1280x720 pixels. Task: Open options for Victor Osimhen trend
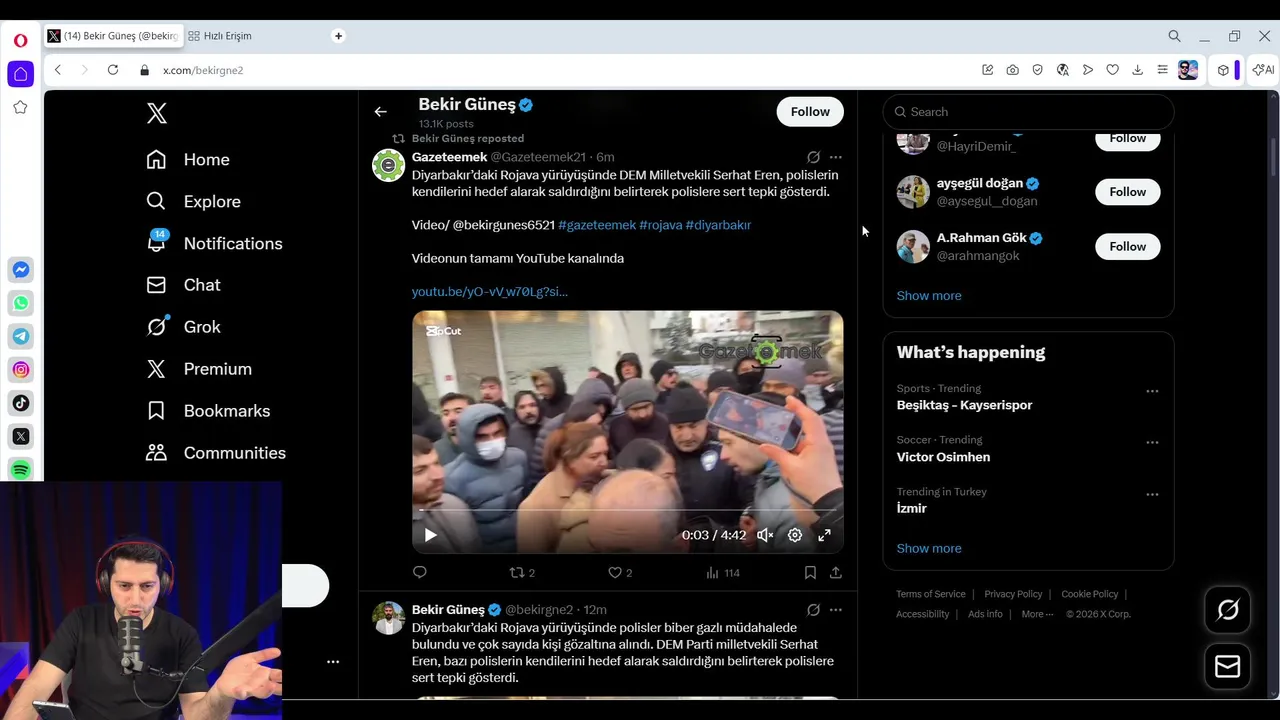1152,442
